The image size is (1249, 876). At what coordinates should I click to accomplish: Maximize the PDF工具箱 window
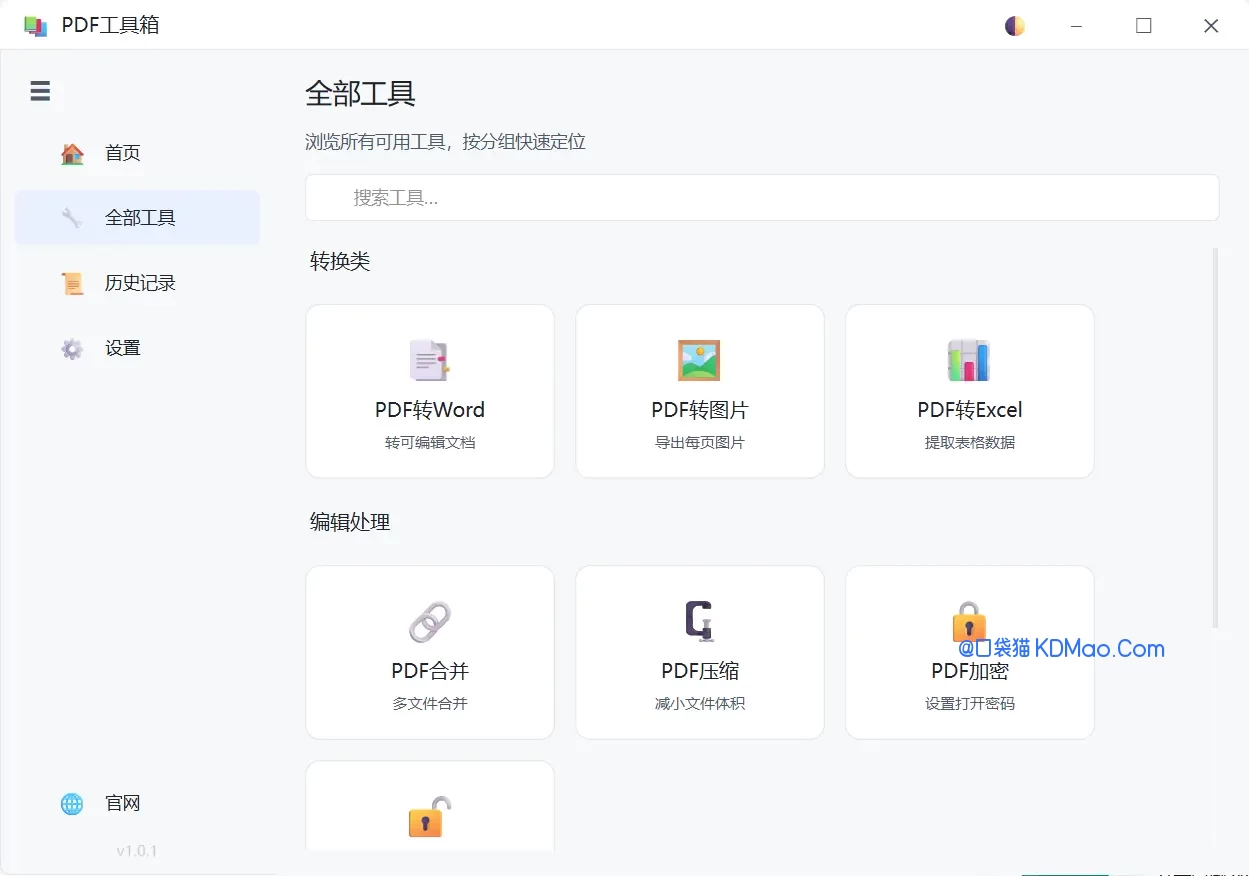click(x=1144, y=26)
